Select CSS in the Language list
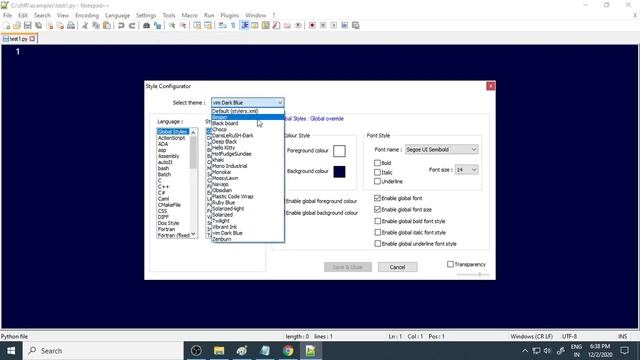640x360 pixels. [x=173, y=211]
